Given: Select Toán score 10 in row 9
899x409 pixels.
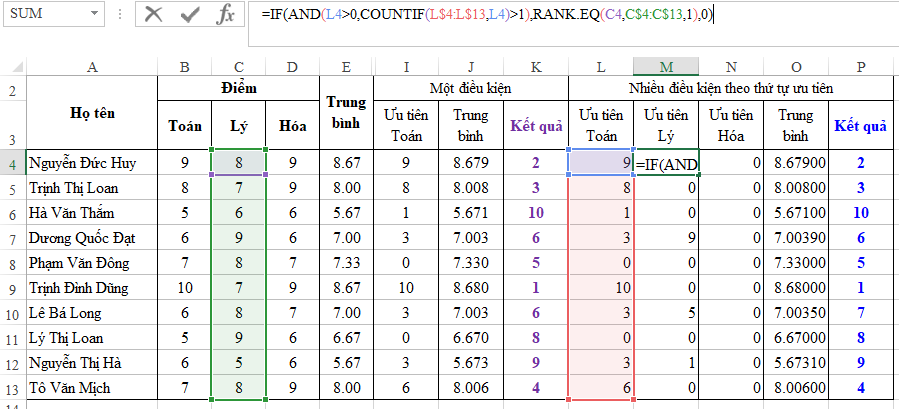Looking at the screenshot, I should point(184,288).
